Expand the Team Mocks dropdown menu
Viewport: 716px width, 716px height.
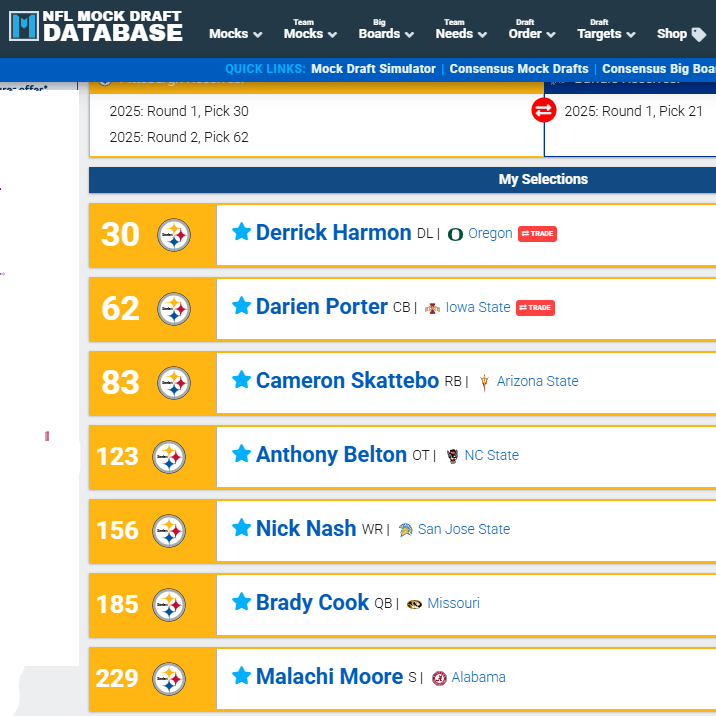point(310,29)
